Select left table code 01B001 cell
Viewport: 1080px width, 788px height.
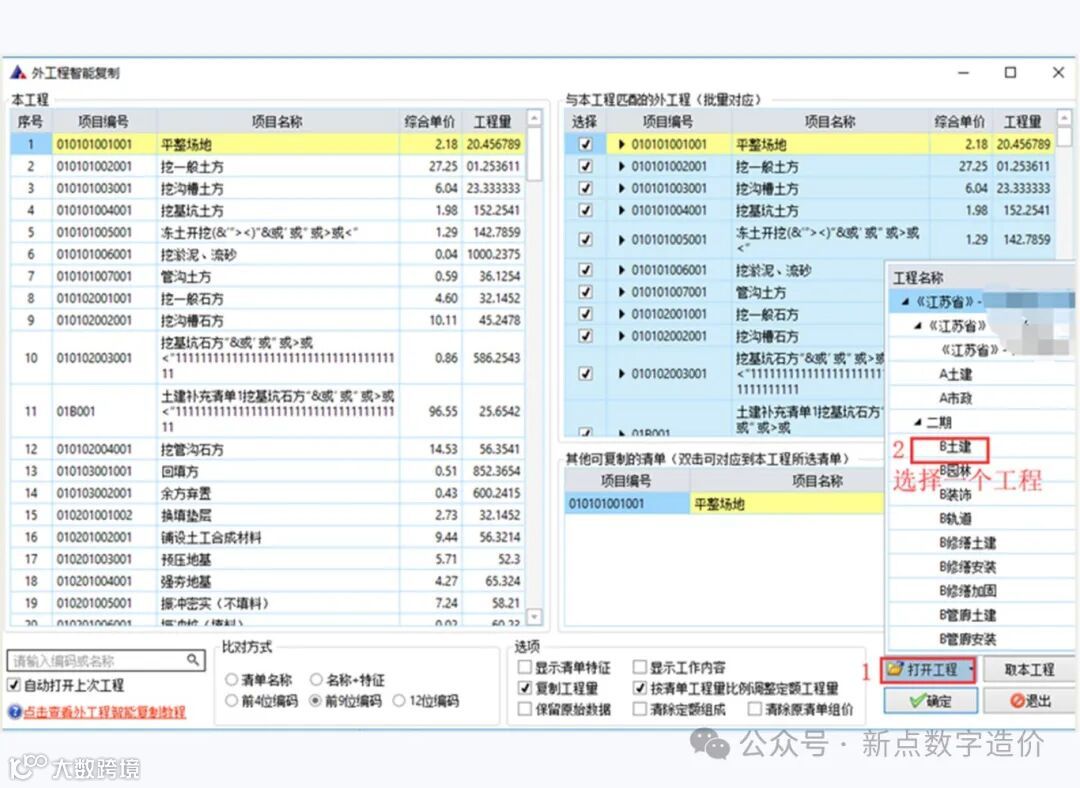(x=104, y=411)
